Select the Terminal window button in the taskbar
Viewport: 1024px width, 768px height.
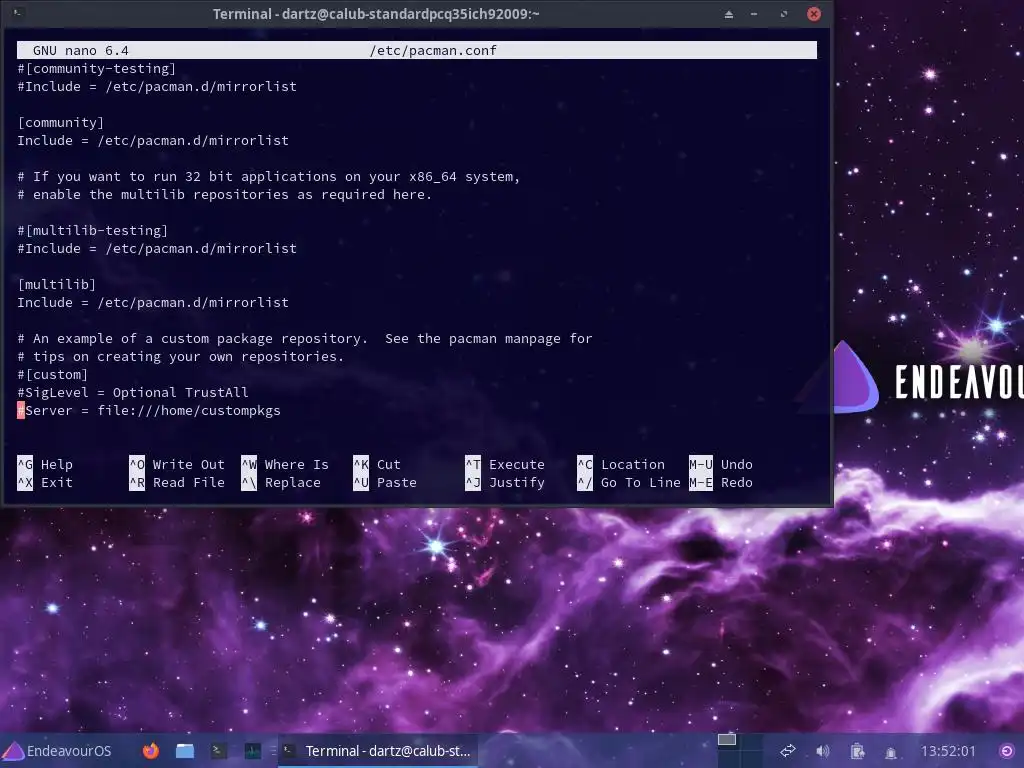click(x=378, y=751)
